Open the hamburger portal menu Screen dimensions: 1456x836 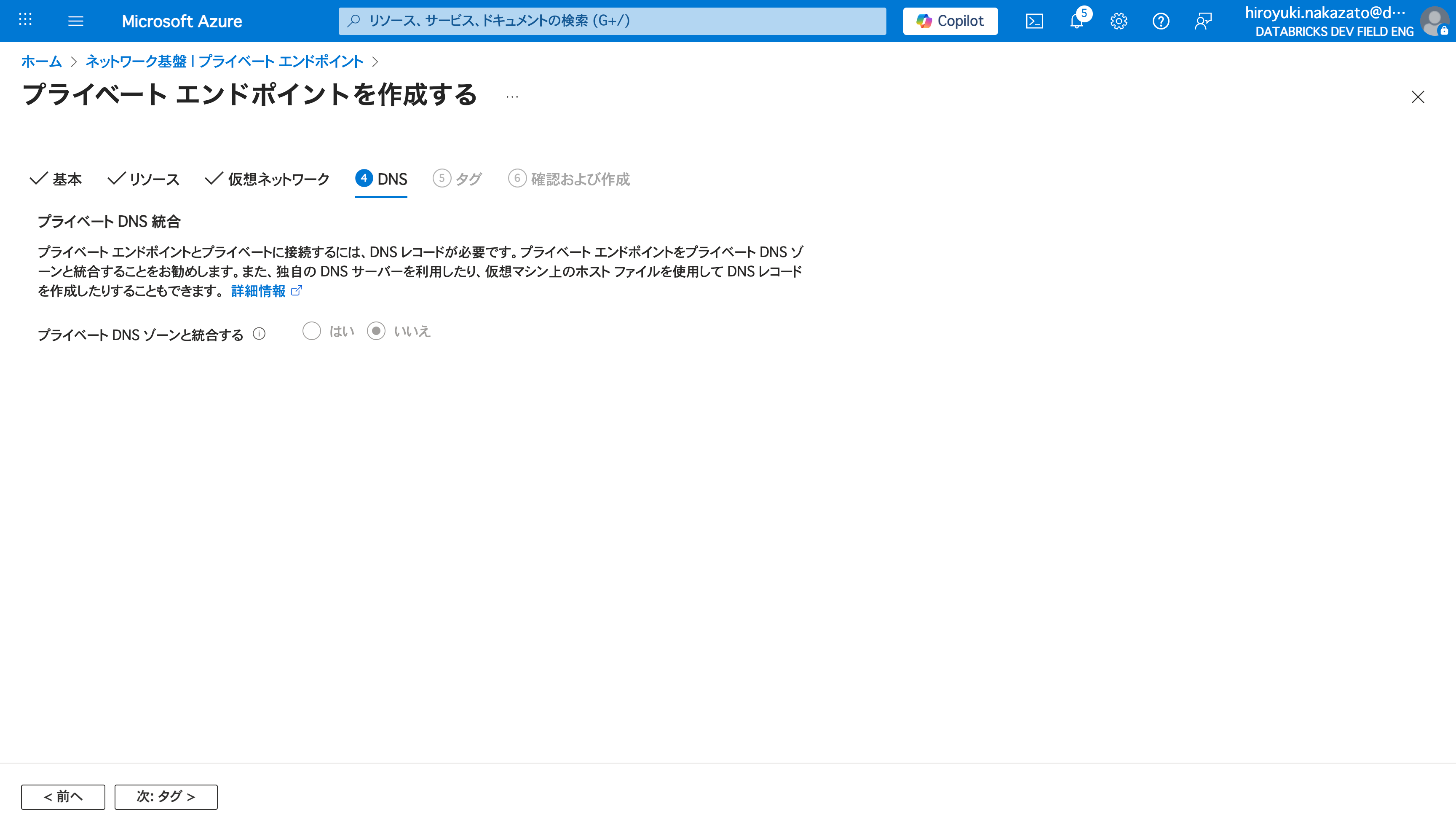76,21
